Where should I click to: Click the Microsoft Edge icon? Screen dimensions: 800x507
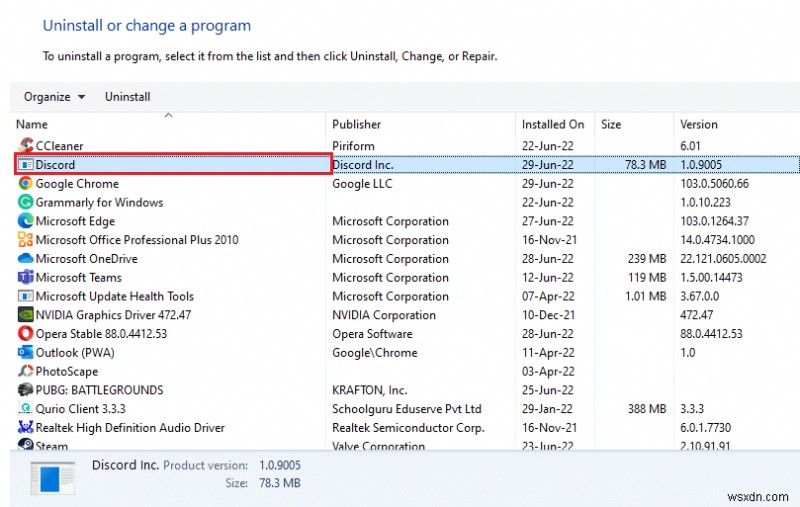pos(25,221)
